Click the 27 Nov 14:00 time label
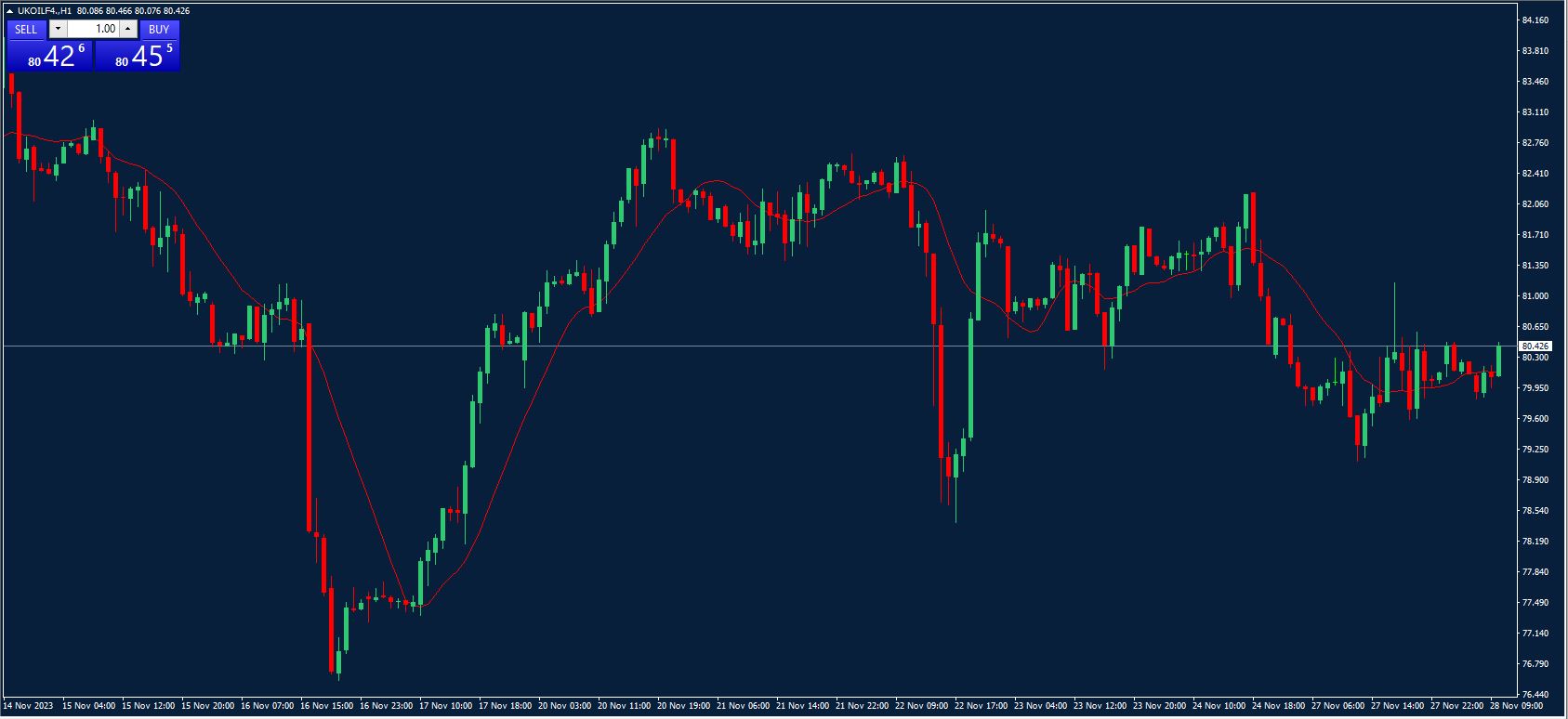 pos(1398,706)
